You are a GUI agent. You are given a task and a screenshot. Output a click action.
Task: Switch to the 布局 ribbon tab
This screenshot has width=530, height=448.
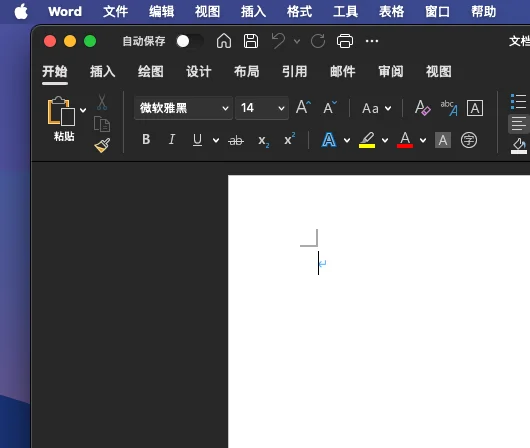246,72
